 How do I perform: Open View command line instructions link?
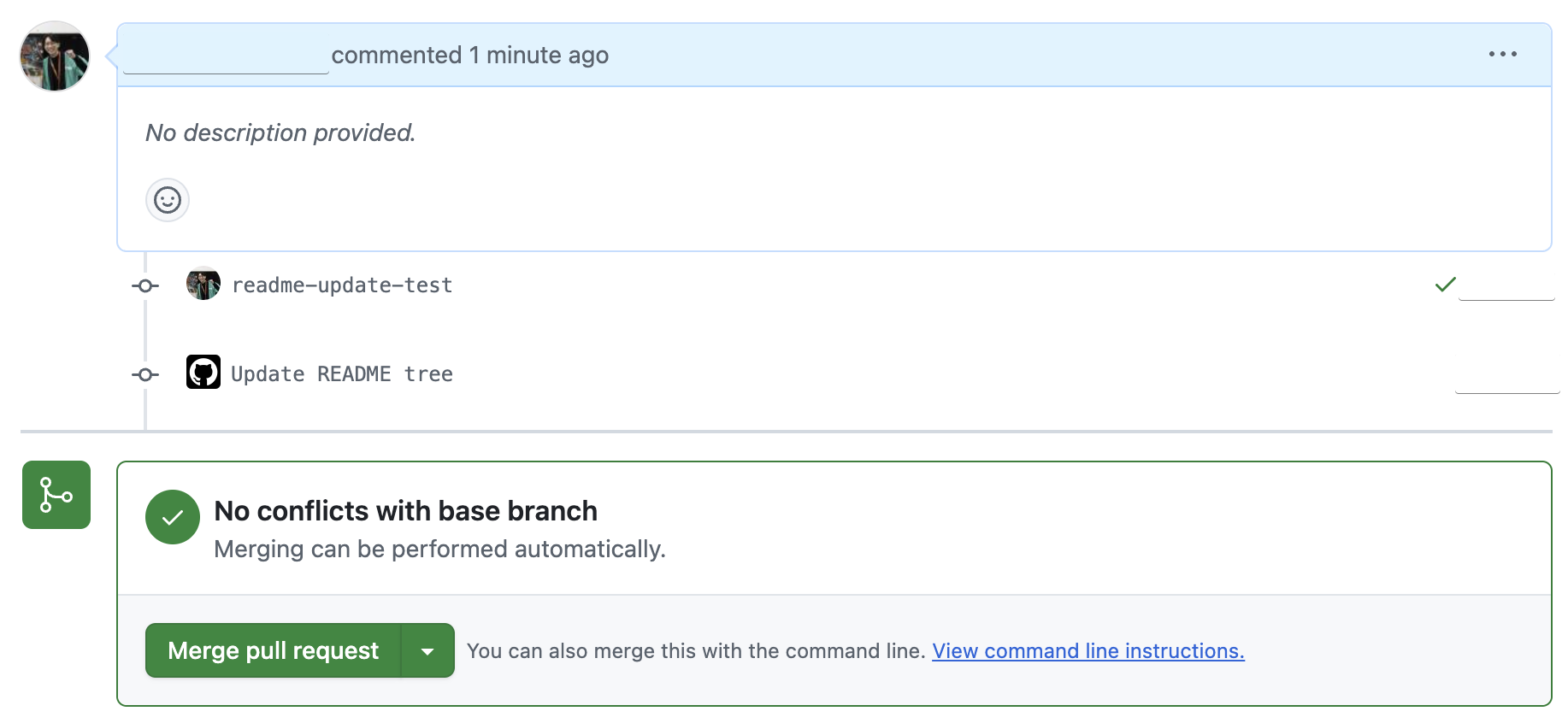1088,651
